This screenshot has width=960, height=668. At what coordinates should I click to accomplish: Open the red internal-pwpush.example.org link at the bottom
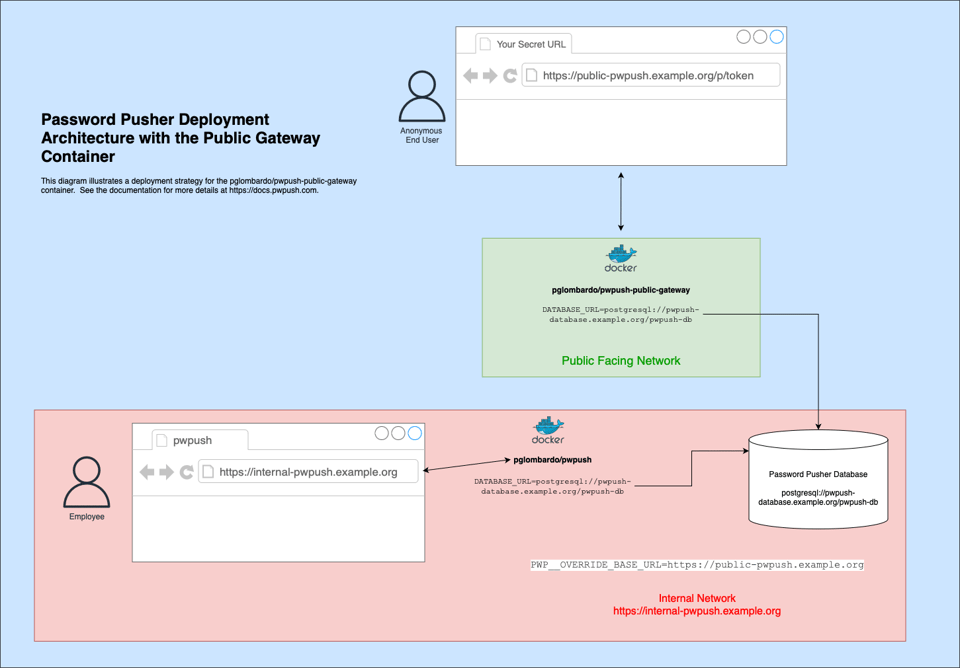tap(696, 611)
